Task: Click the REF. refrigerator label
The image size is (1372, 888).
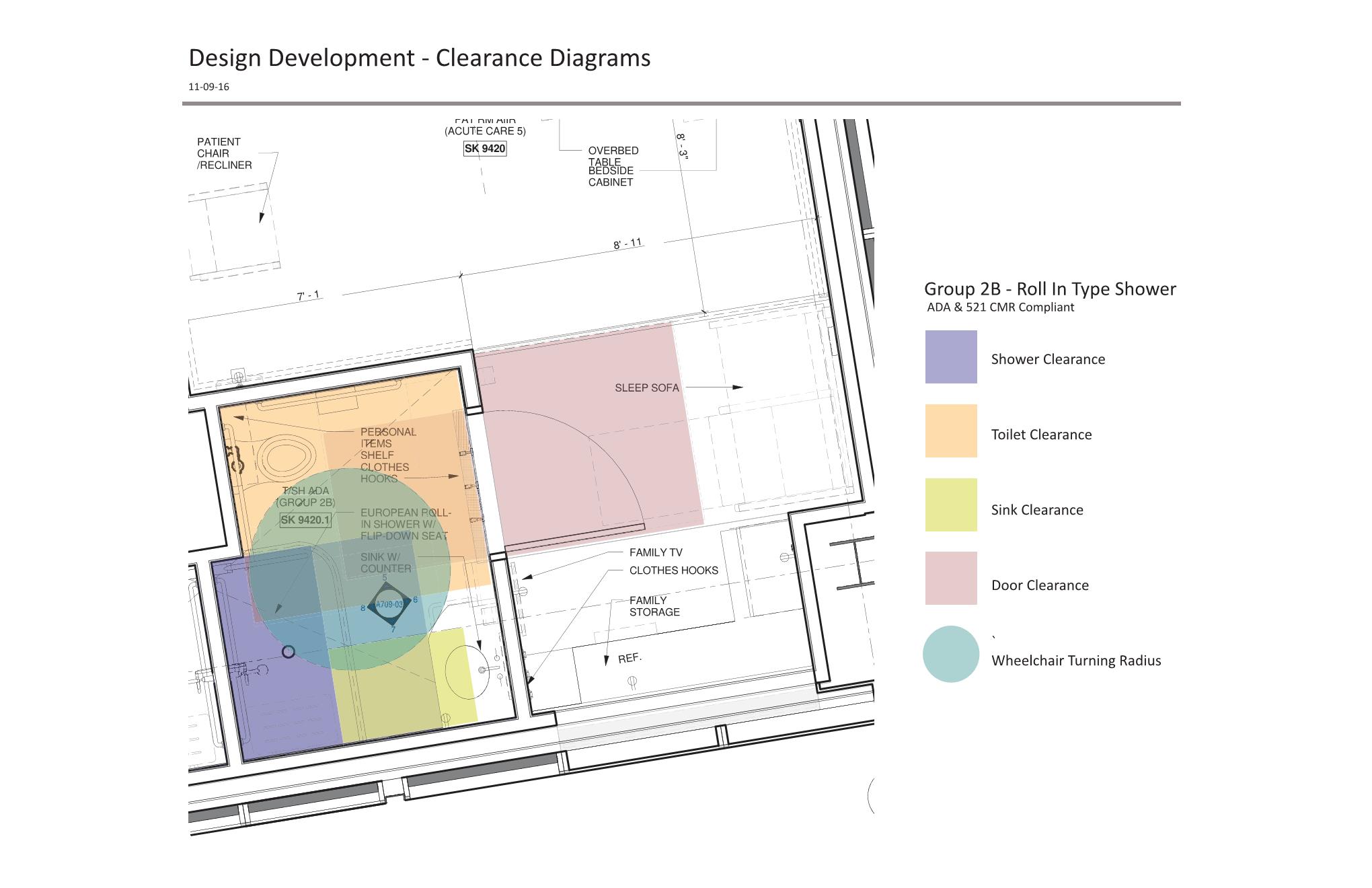Action: click(630, 658)
